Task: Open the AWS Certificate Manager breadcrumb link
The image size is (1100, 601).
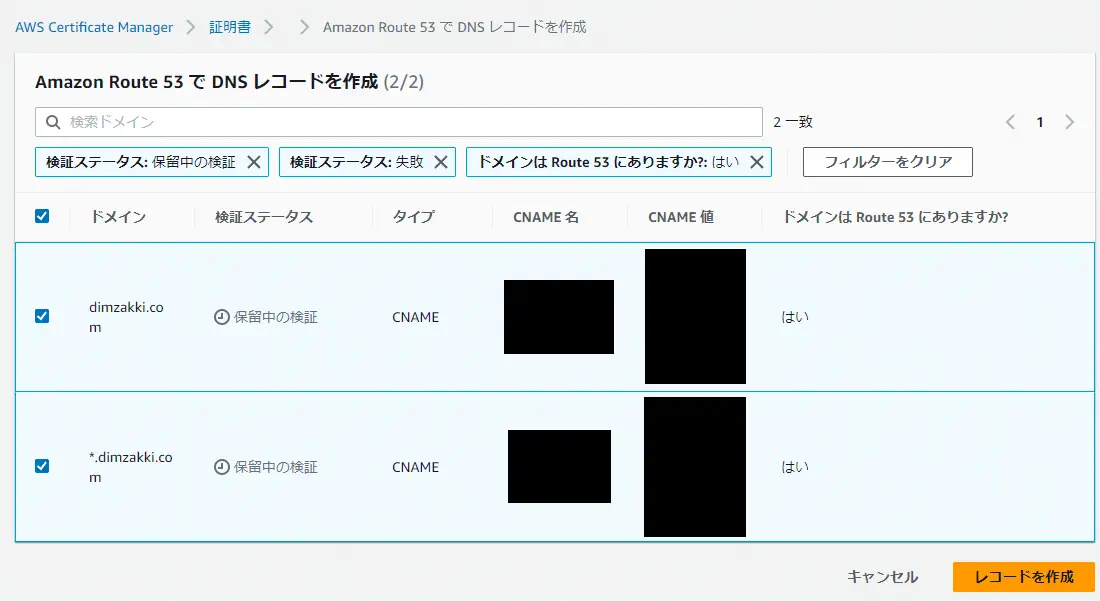Action: (95, 28)
